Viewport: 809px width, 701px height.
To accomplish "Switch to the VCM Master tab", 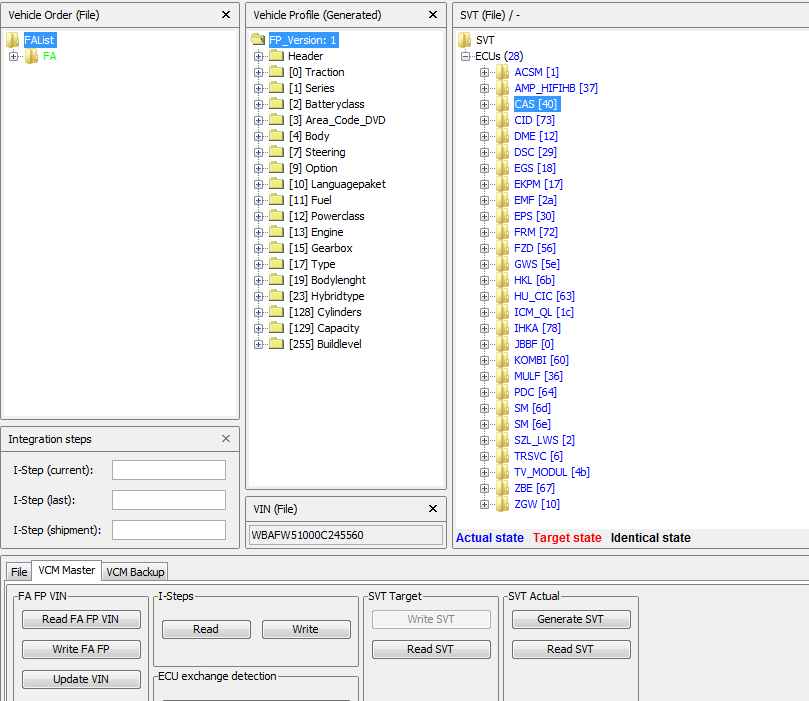I will coord(67,570).
